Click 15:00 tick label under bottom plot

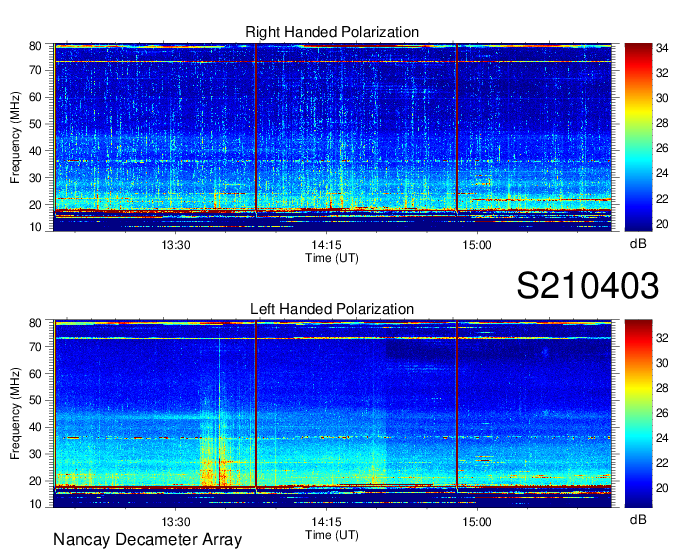pyautogui.click(x=477, y=522)
